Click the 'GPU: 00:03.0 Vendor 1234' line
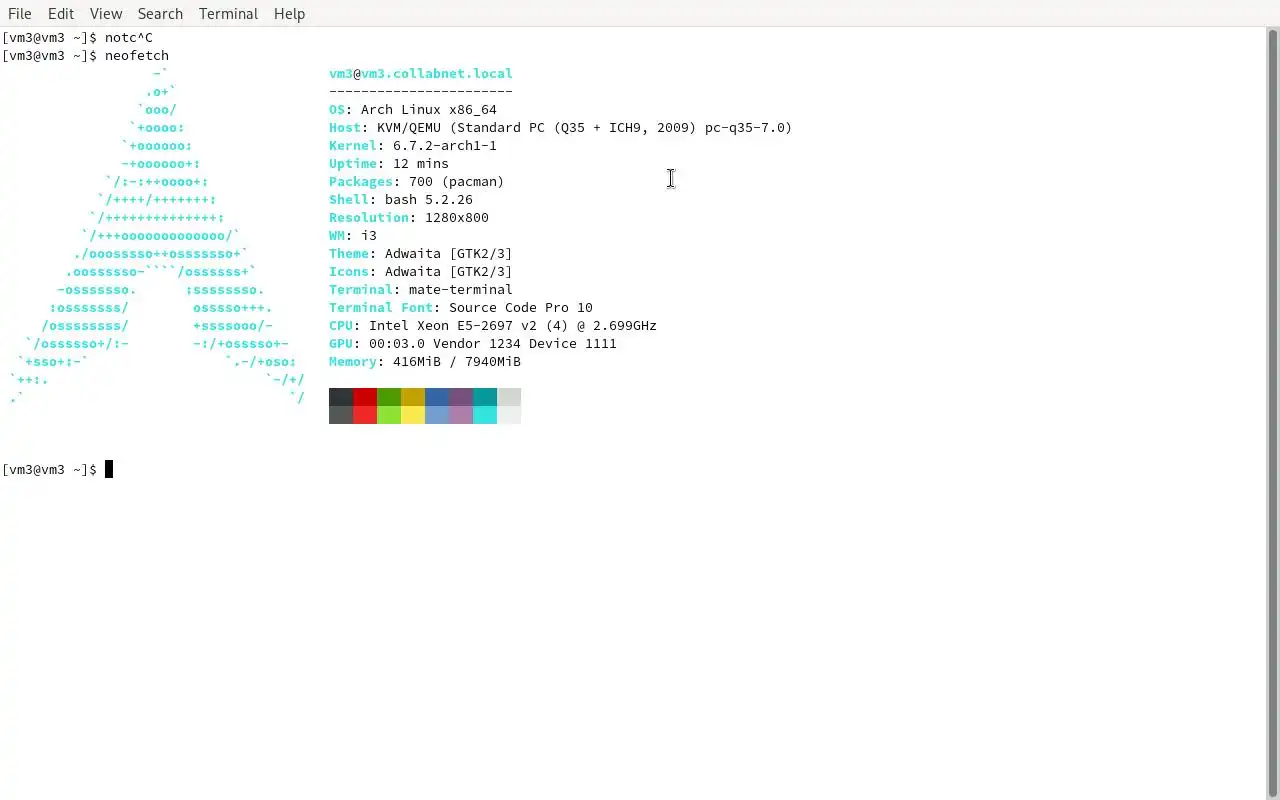The width and height of the screenshot is (1280, 800). (473, 343)
